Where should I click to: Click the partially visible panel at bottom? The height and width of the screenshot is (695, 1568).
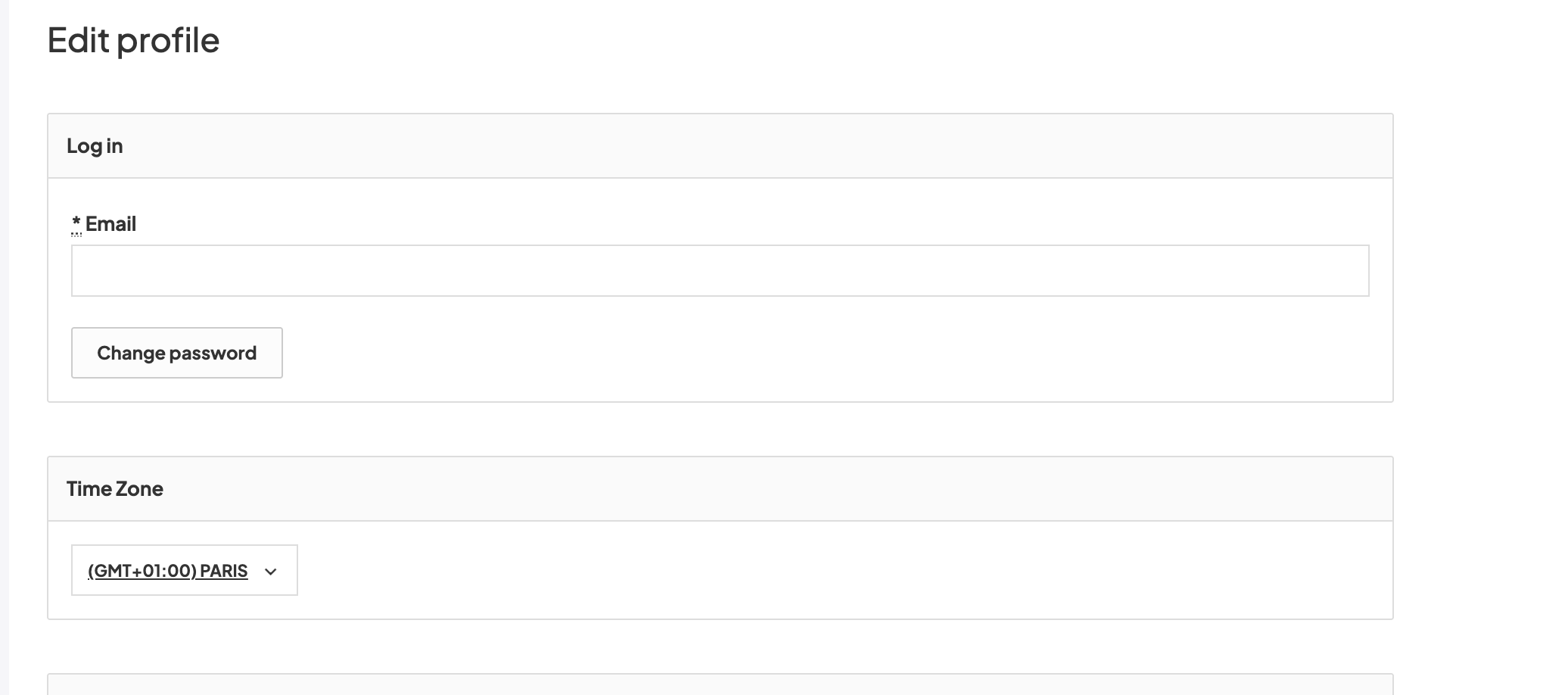pyautogui.click(x=720, y=684)
